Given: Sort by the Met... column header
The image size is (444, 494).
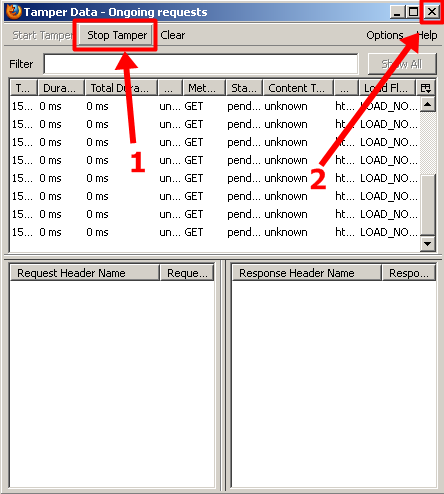Looking at the screenshot, I should coord(204,88).
